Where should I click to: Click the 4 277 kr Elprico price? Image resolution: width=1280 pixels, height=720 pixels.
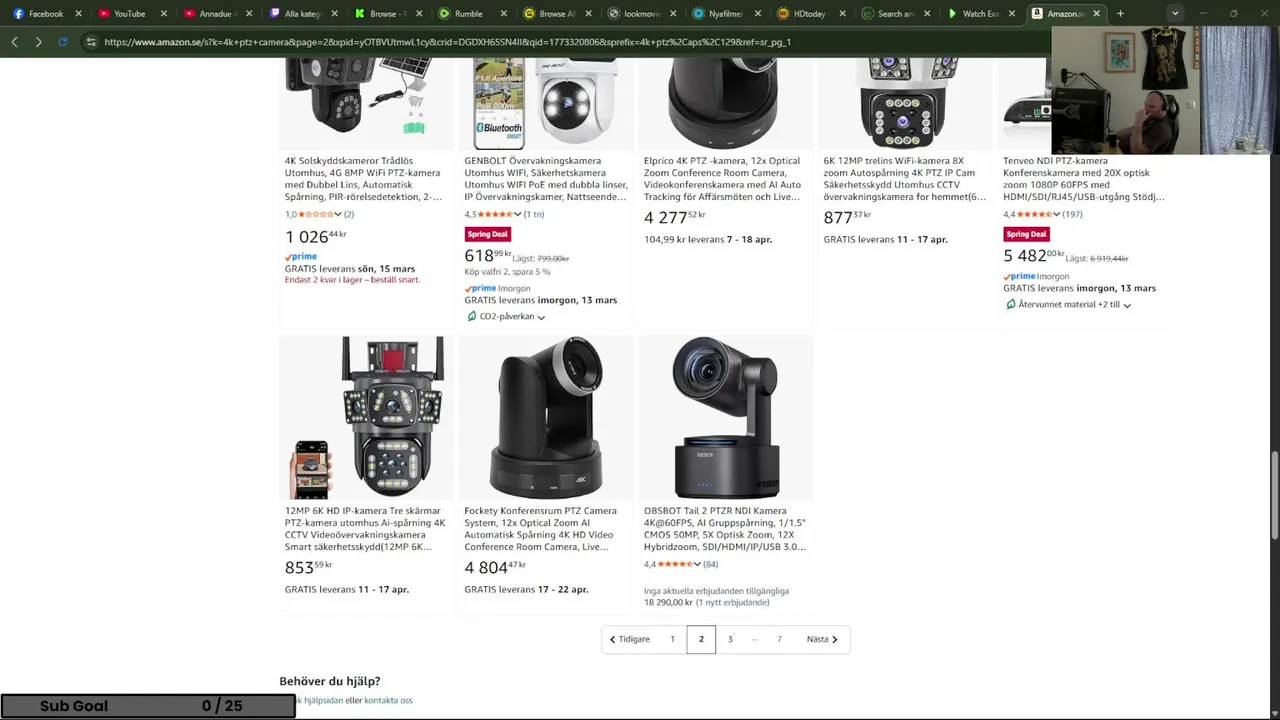tap(675, 217)
